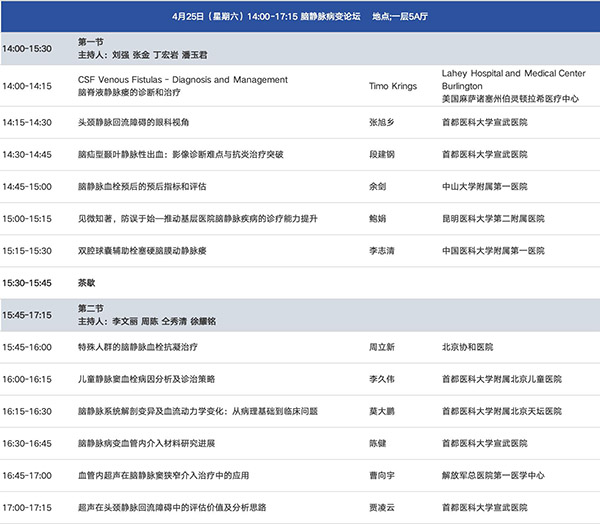This screenshot has height=524, width=600.
Task: Select speaker 莫大鹏
Action: tap(383, 411)
